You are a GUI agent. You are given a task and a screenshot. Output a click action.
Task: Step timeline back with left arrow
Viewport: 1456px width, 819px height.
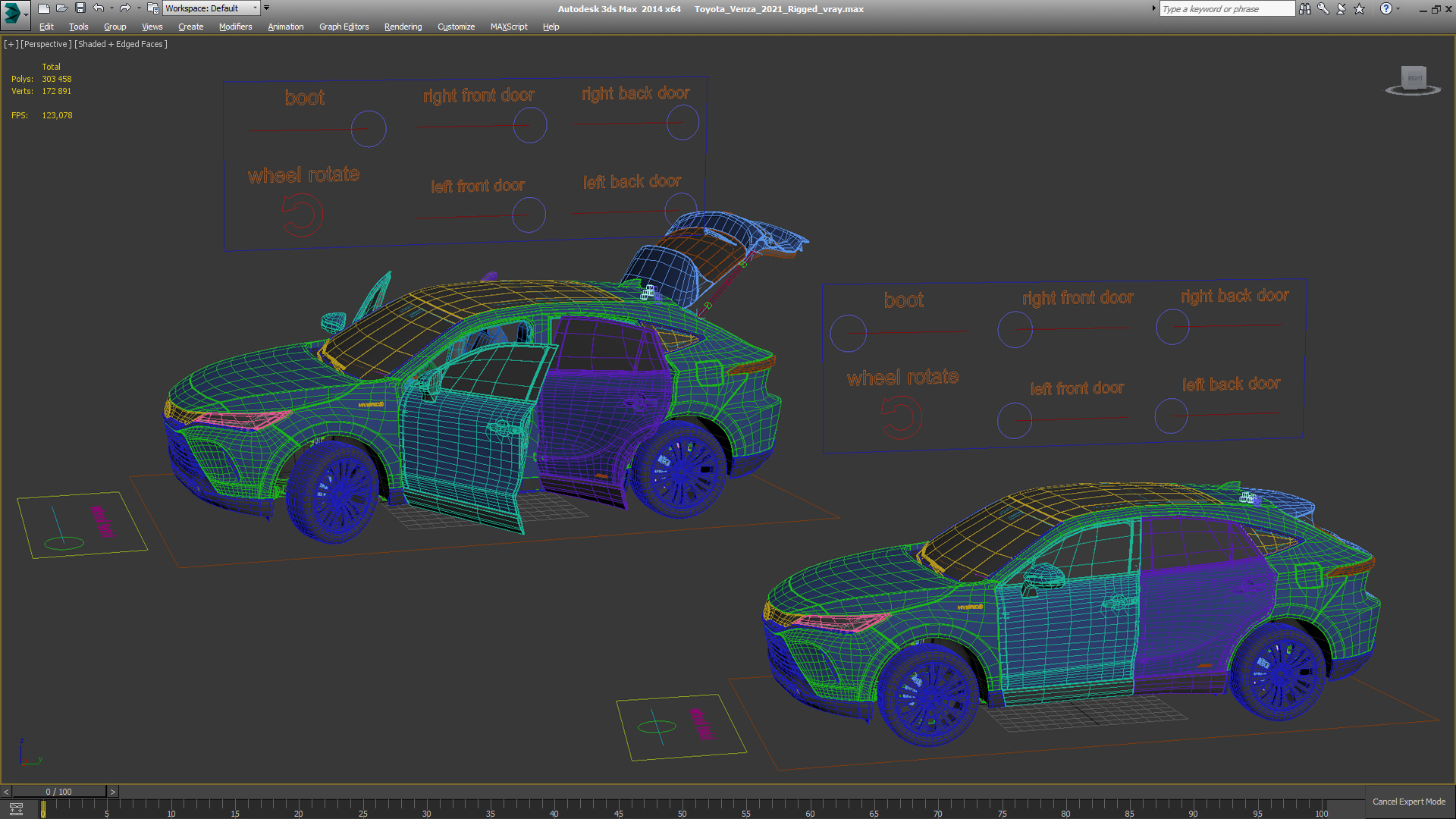6,792
